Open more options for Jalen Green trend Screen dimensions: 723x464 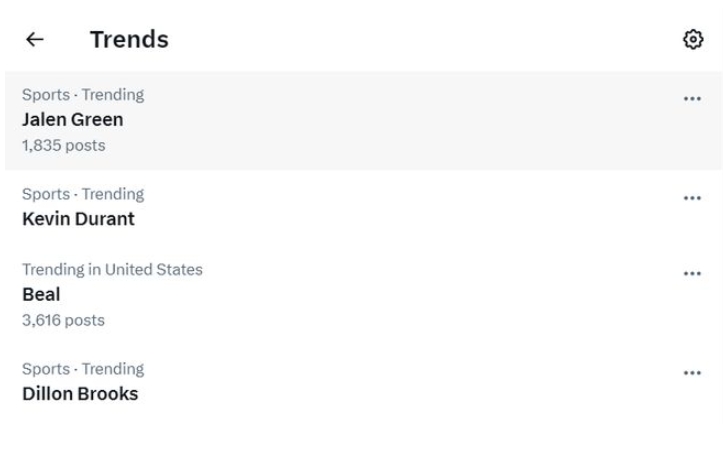tap(692, 99)
